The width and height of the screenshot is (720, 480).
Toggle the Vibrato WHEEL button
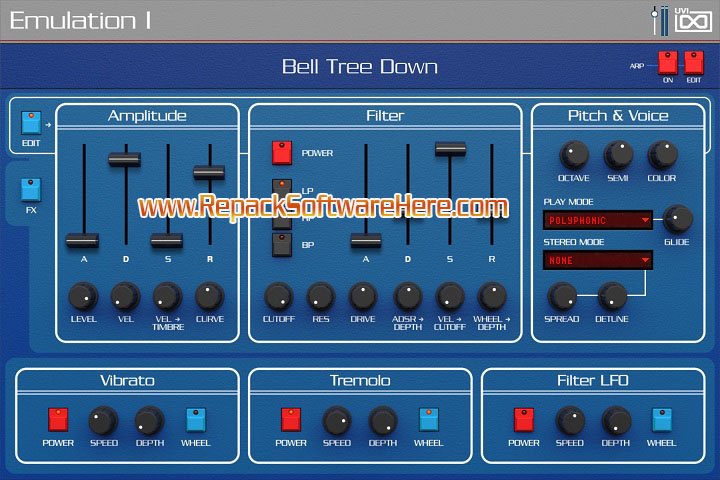196,419
